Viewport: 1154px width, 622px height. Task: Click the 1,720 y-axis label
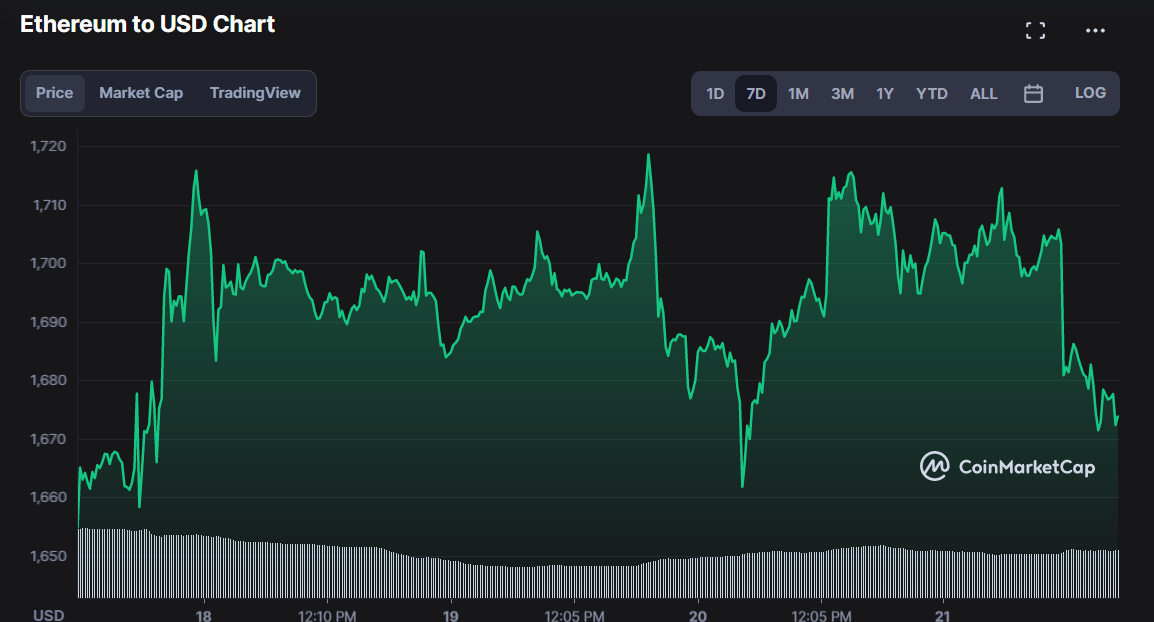(49, 146)
